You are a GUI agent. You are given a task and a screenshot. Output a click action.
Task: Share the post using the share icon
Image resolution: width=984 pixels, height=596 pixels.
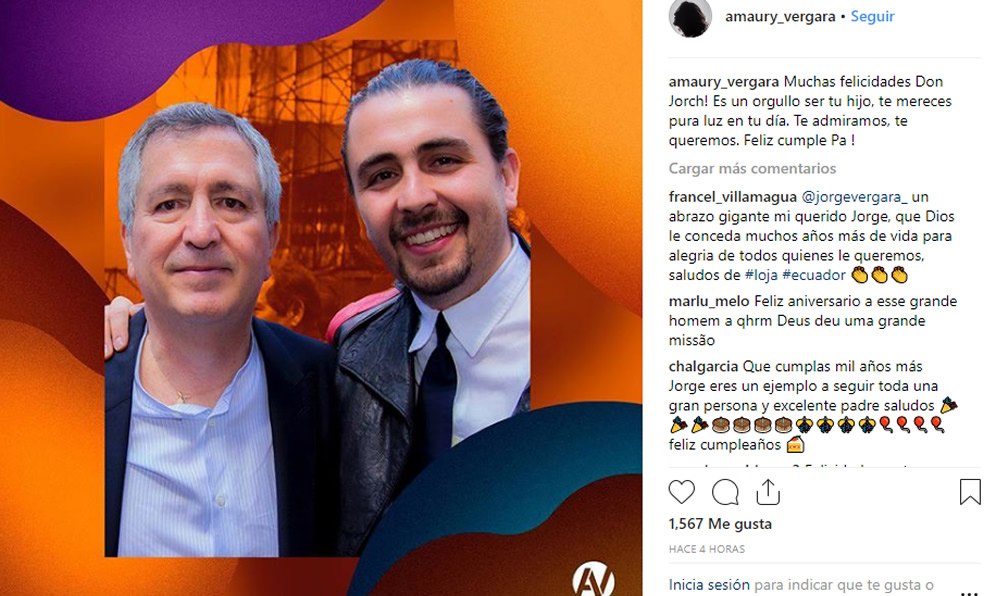coord(767,492)
